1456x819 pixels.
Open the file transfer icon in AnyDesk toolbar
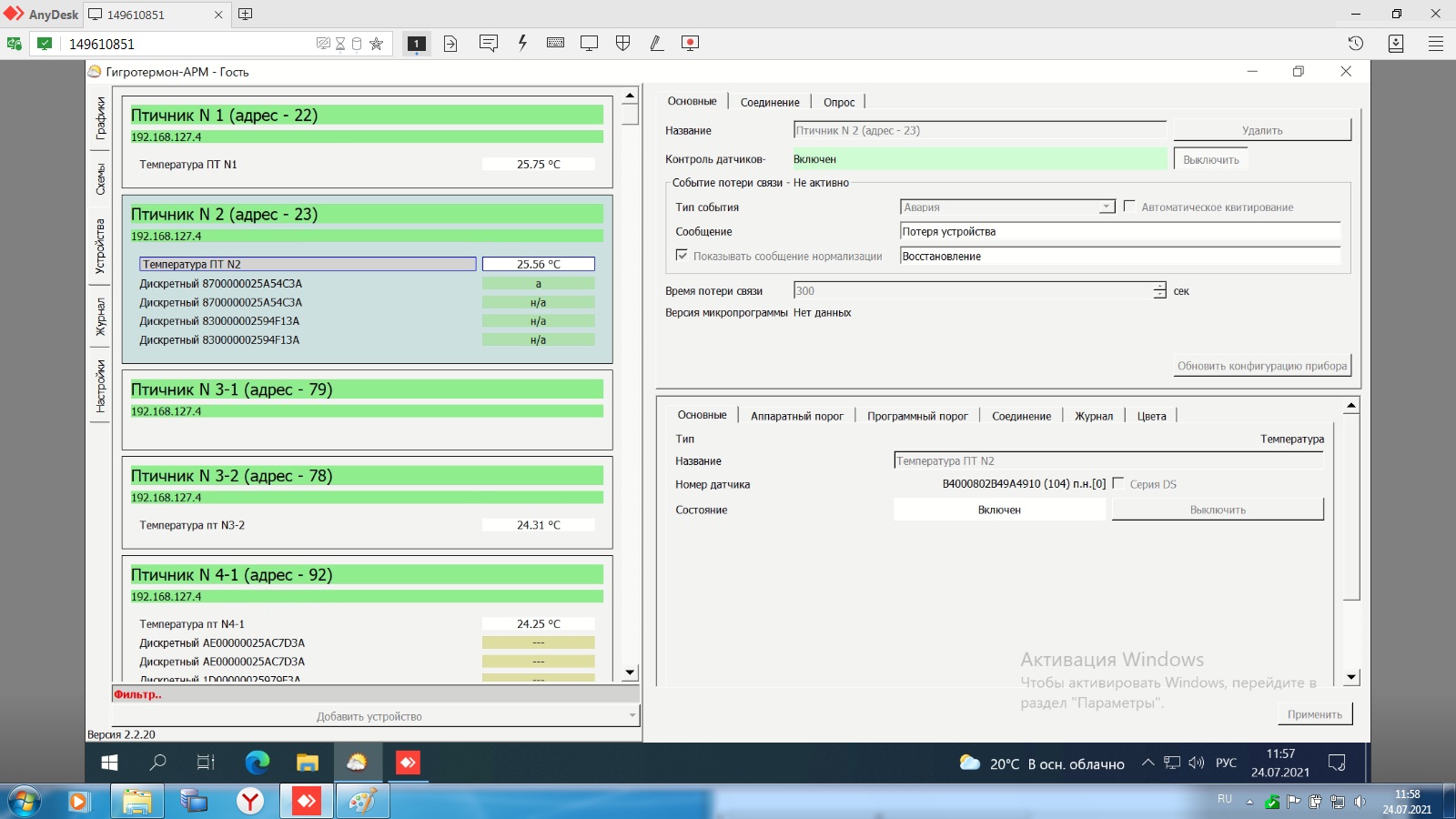coord(450,43)
